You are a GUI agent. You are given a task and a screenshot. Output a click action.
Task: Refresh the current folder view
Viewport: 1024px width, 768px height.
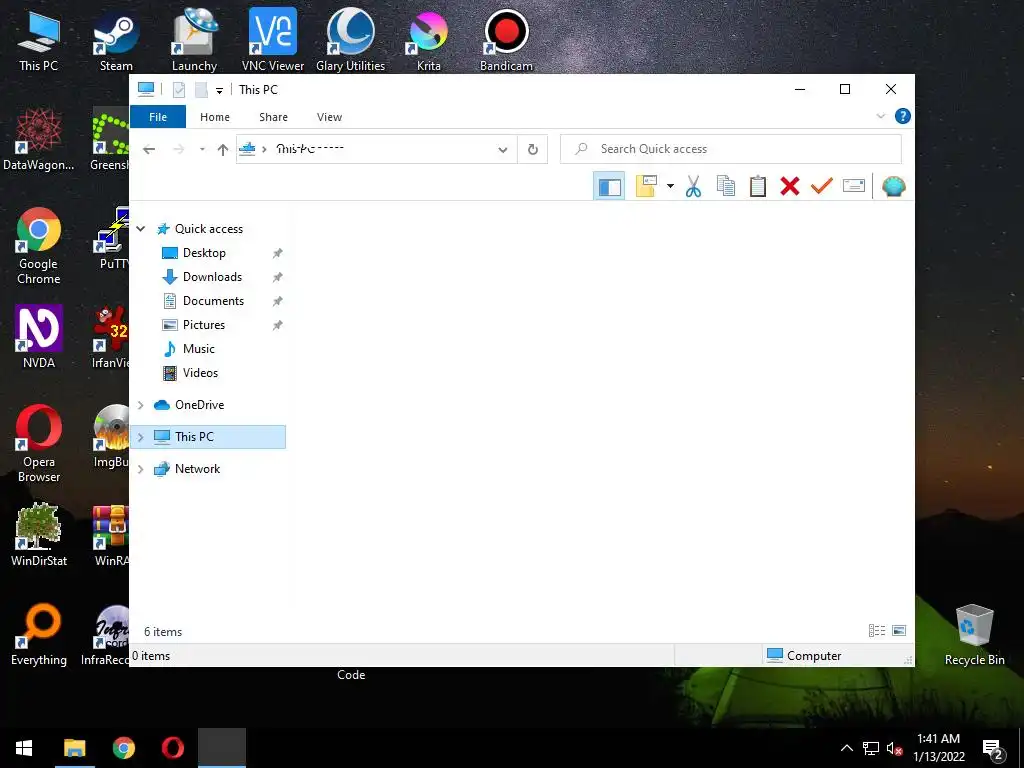coord(533,150)
